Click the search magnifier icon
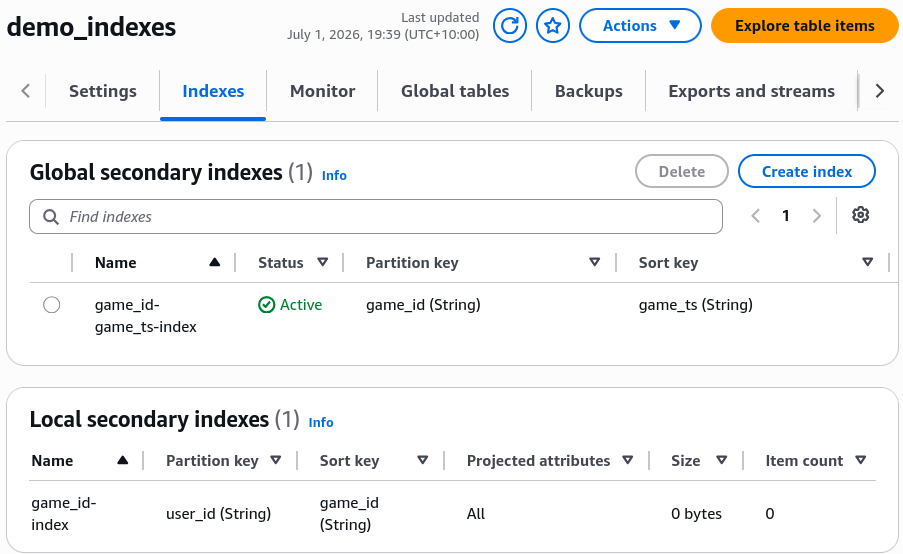Image resolution: width=903 pixels, height=554 pixels. pyautogui.click(x=51, y=217)
